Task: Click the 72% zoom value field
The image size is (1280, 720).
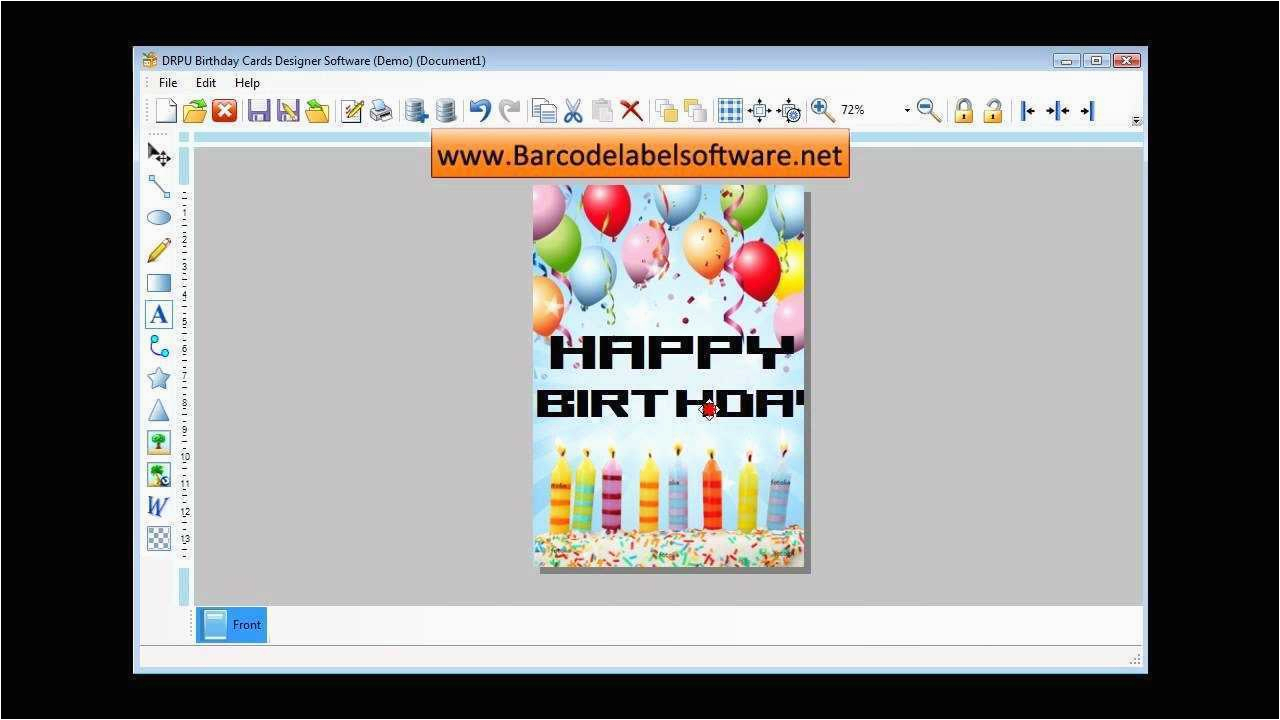Action: click(869, 110)
